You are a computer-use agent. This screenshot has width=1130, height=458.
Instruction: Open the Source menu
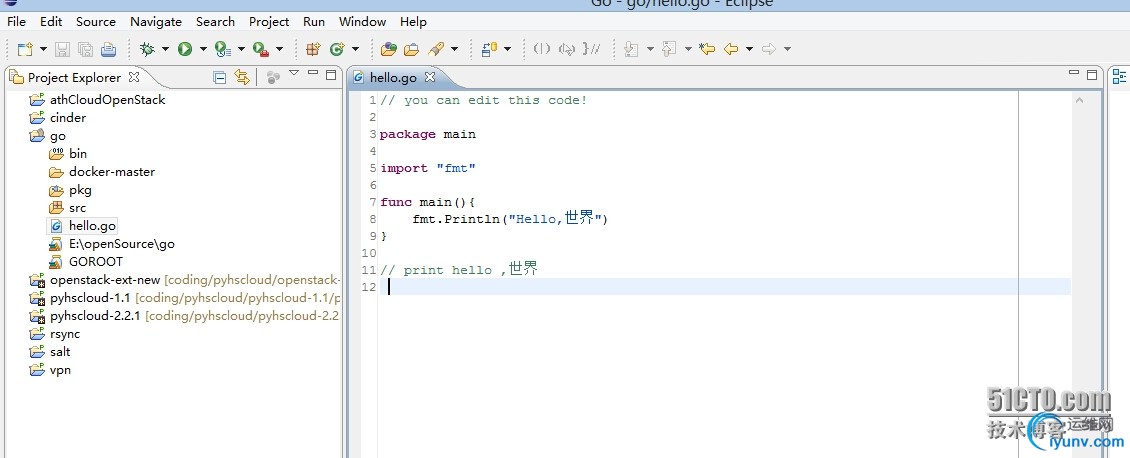pos(96,22)
